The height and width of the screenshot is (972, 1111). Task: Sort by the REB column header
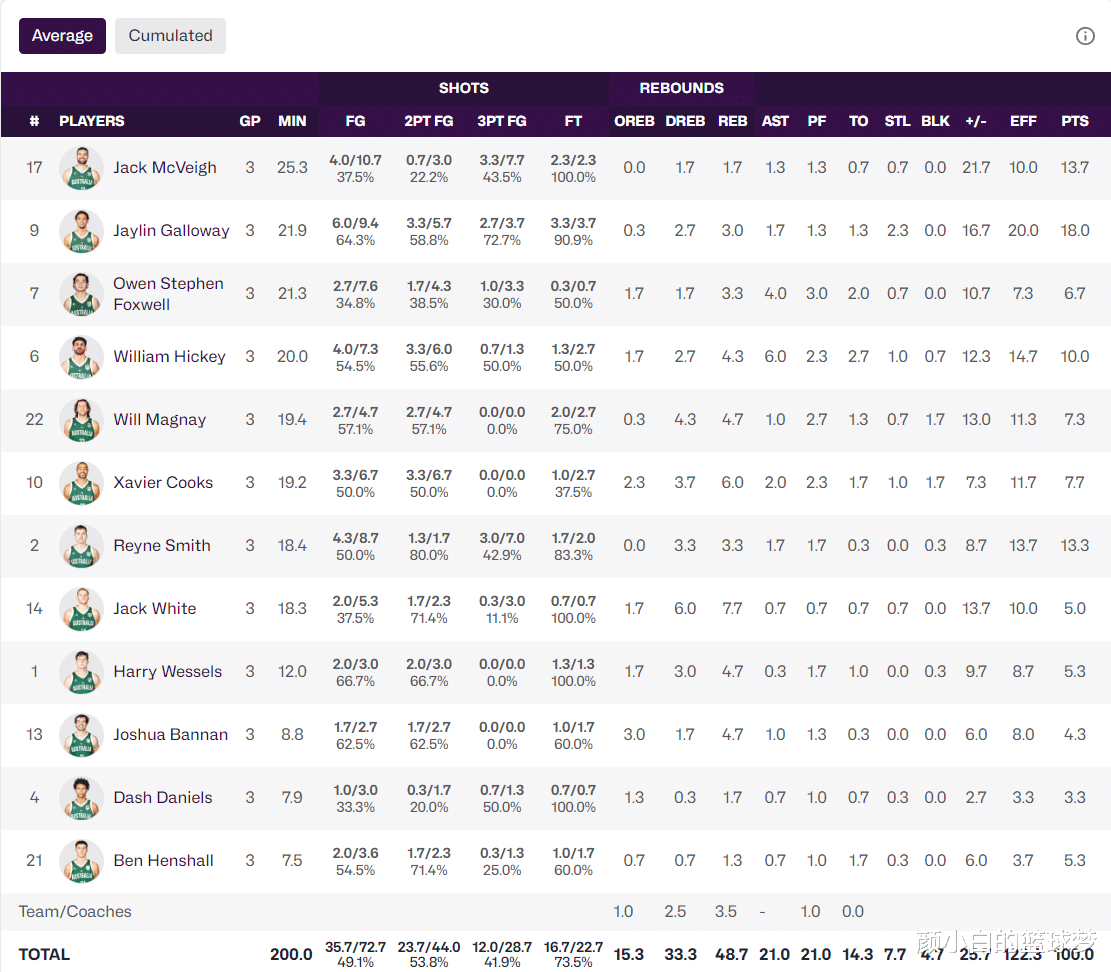pos(733,121)
